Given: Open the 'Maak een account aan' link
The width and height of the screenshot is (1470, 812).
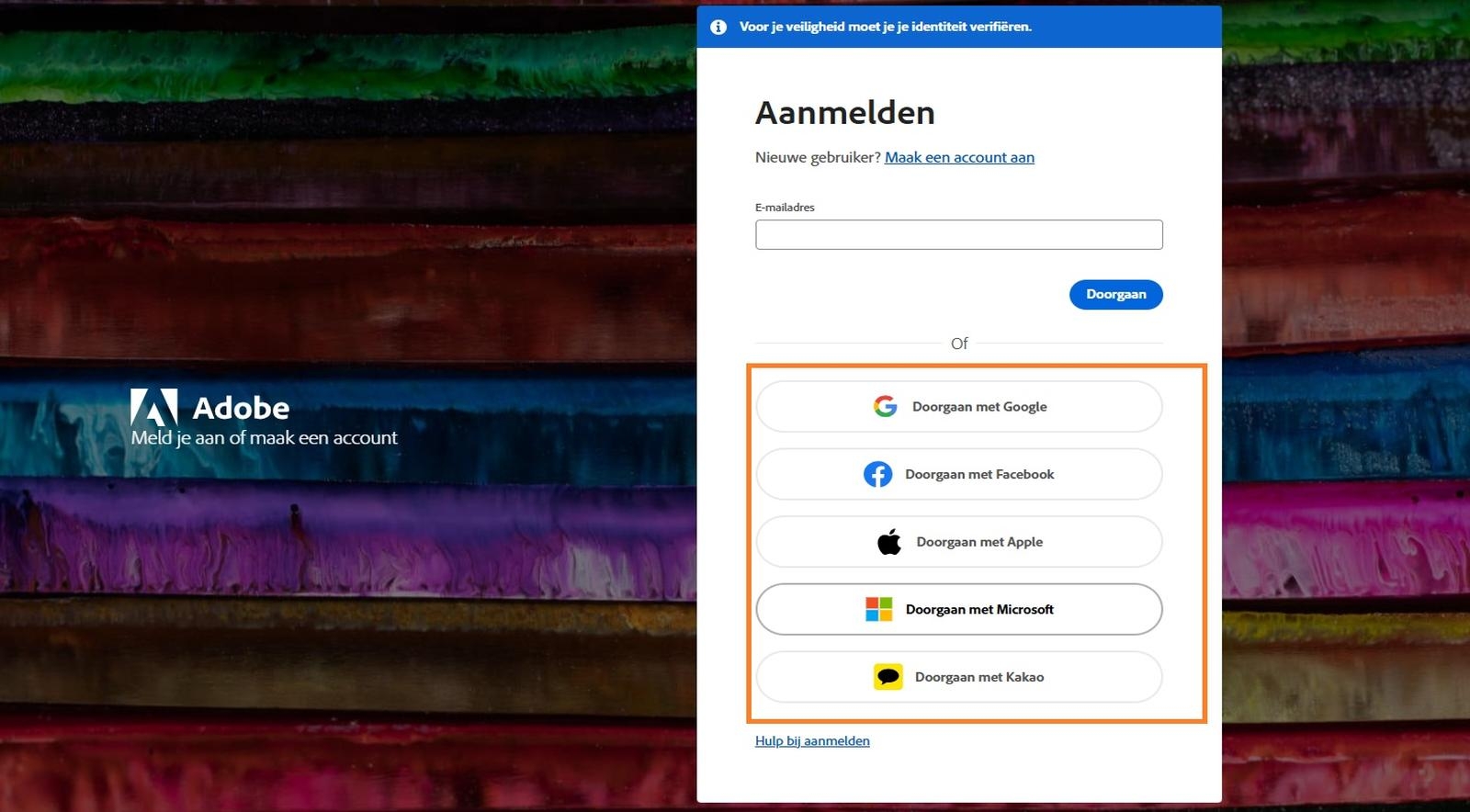Looking at the screenshot, I should 959,157.
